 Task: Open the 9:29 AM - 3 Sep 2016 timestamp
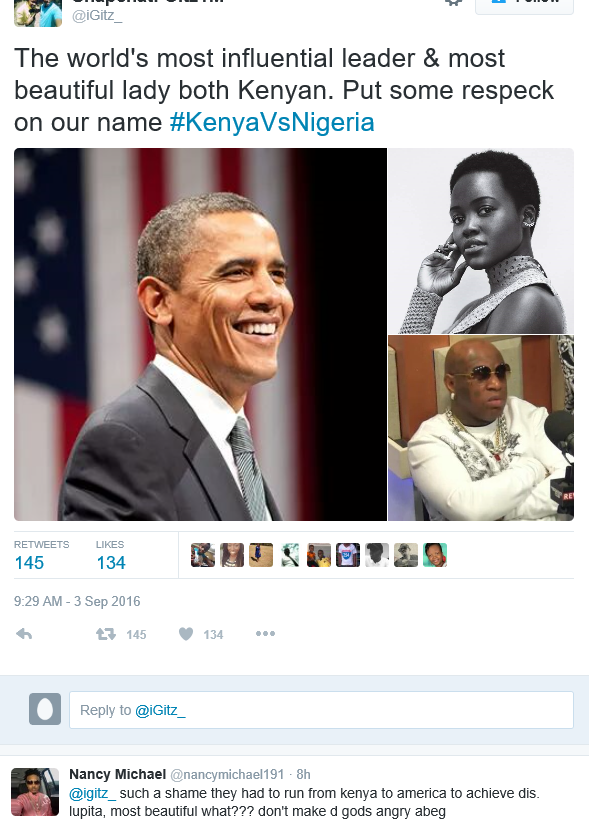tap(77, 601)
